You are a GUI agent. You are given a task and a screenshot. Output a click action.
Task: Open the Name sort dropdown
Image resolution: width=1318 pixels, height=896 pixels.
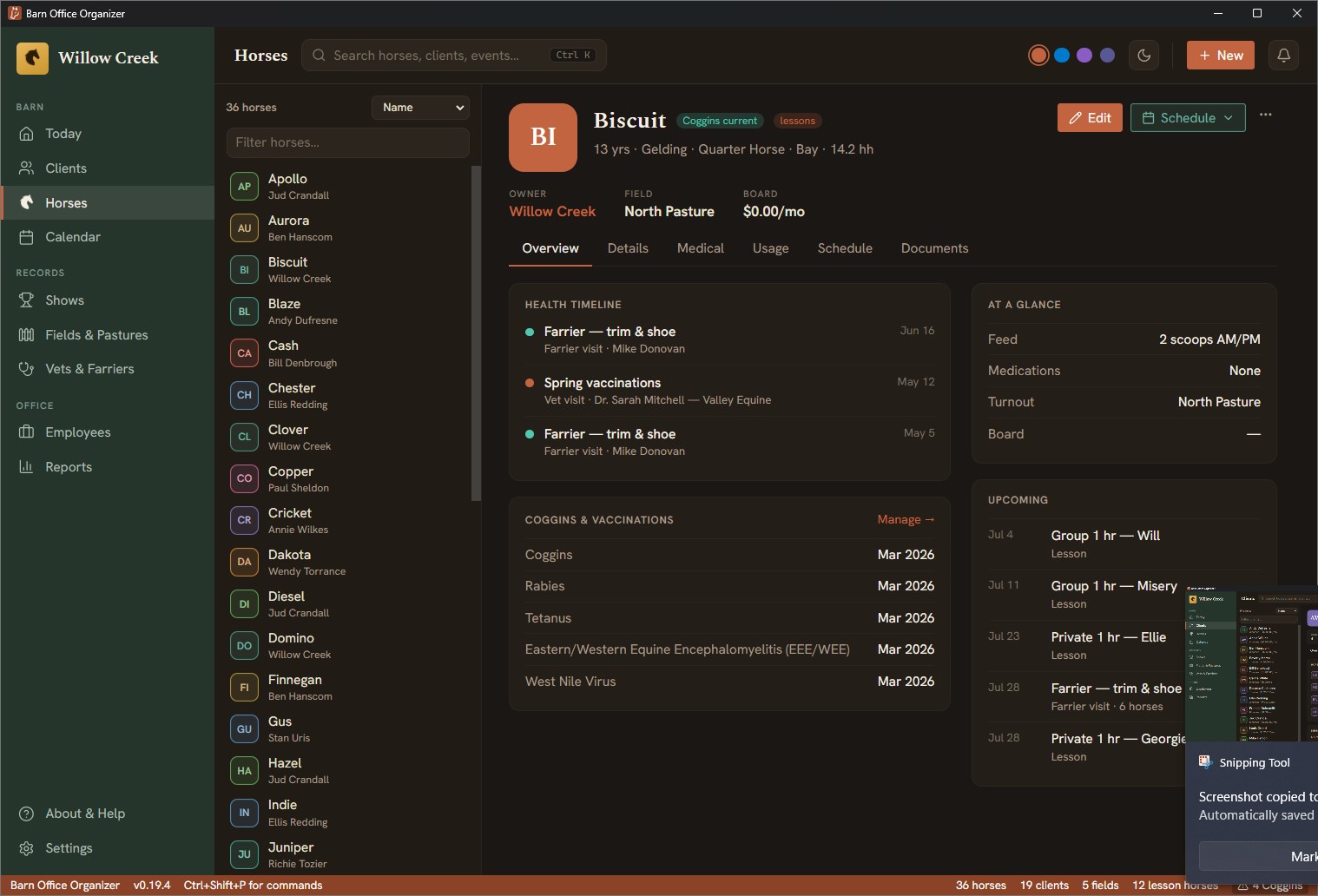tap(420, 108)
